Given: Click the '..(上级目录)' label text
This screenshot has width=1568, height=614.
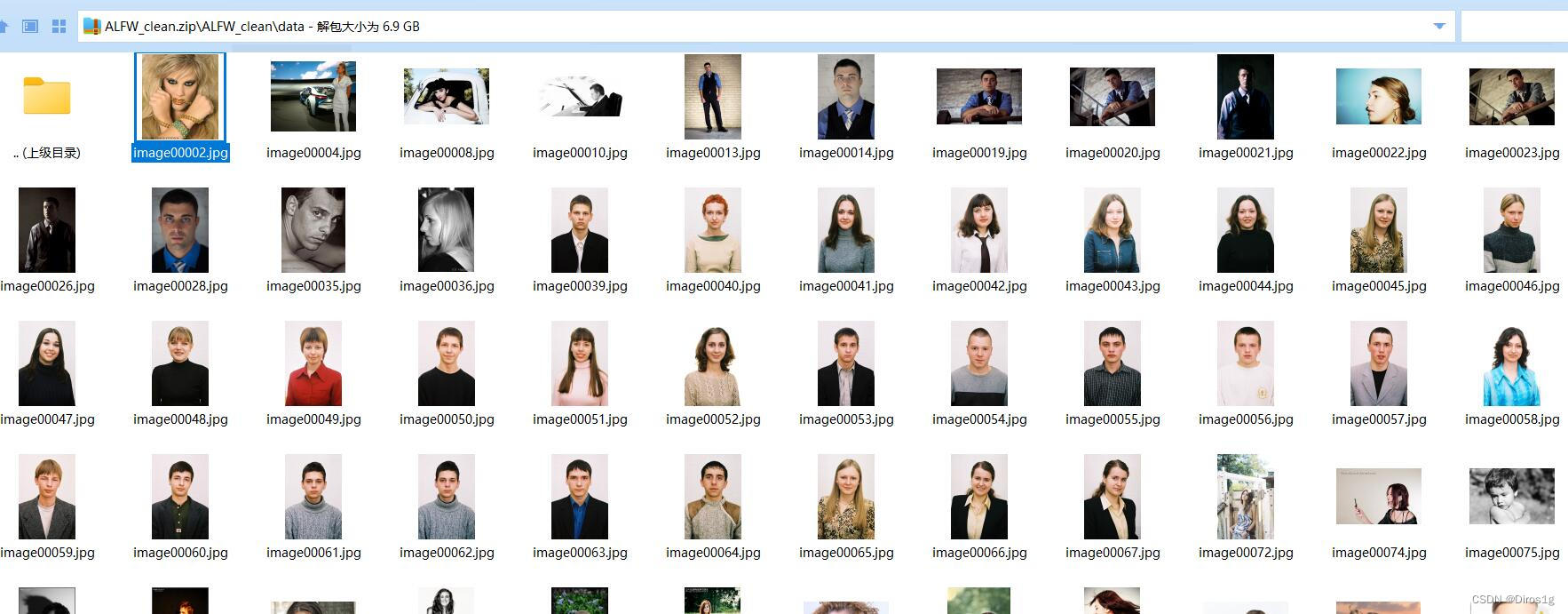Looking at the screenshot, I should pos(47,153).
